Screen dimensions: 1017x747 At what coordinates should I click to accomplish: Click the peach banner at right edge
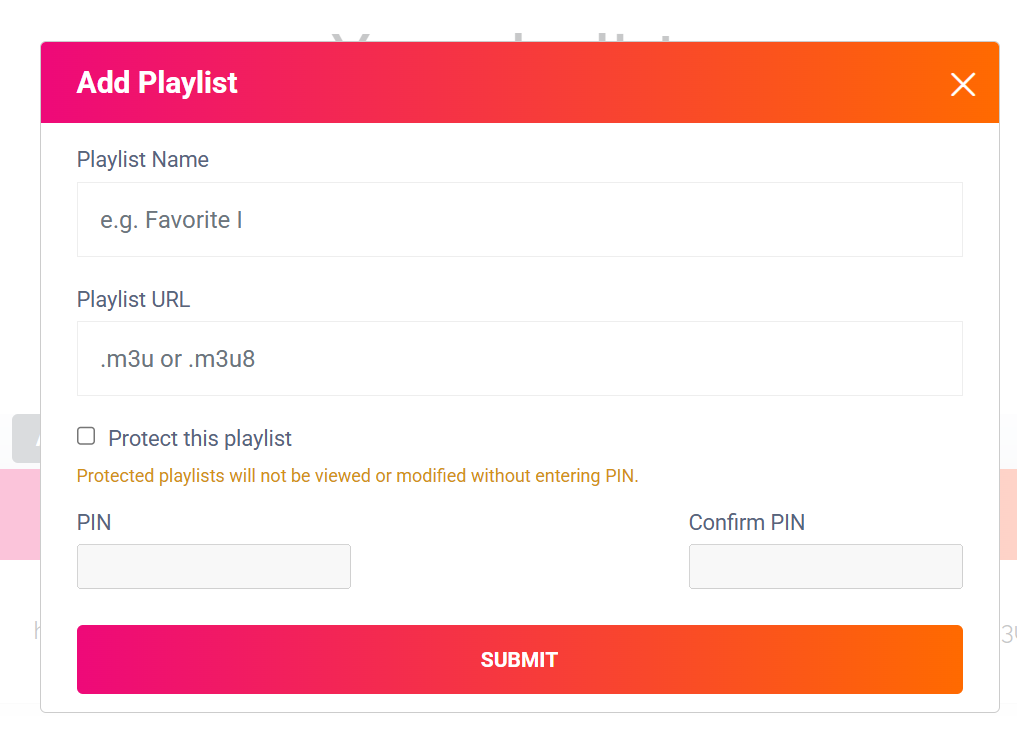(x=1008, y=514)
